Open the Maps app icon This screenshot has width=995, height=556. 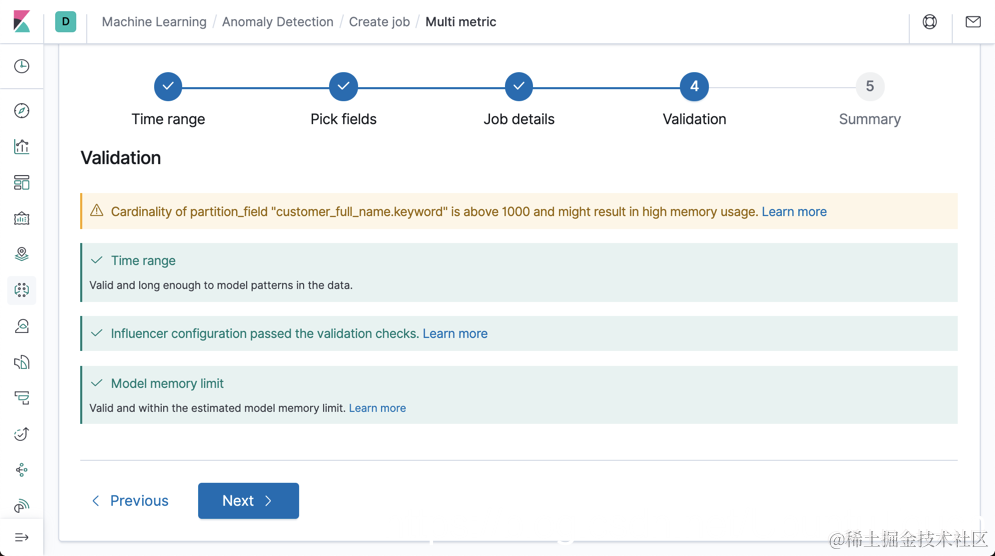pyautogui.click(x=21, y=254)
